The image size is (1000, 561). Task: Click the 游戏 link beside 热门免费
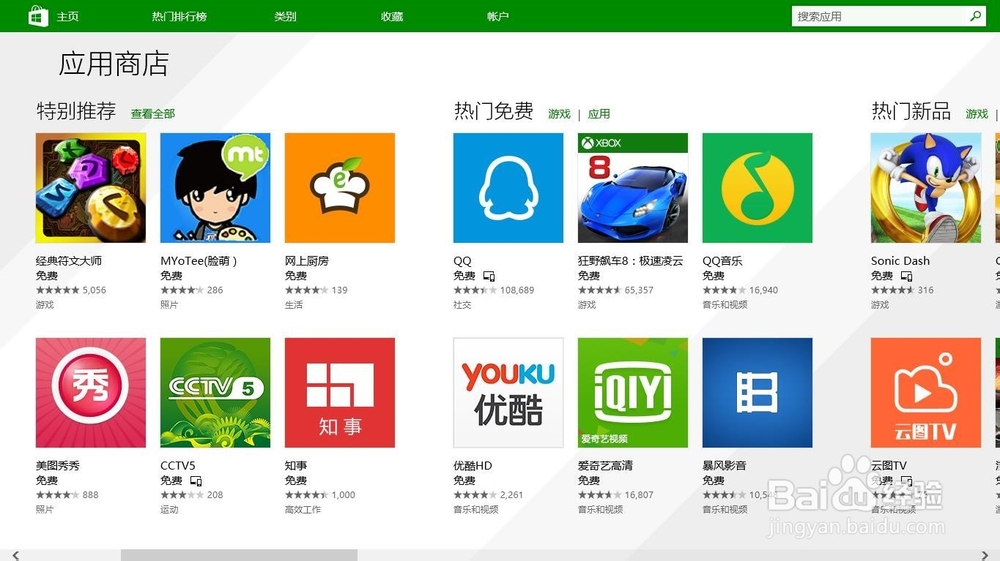pos(559,114)
